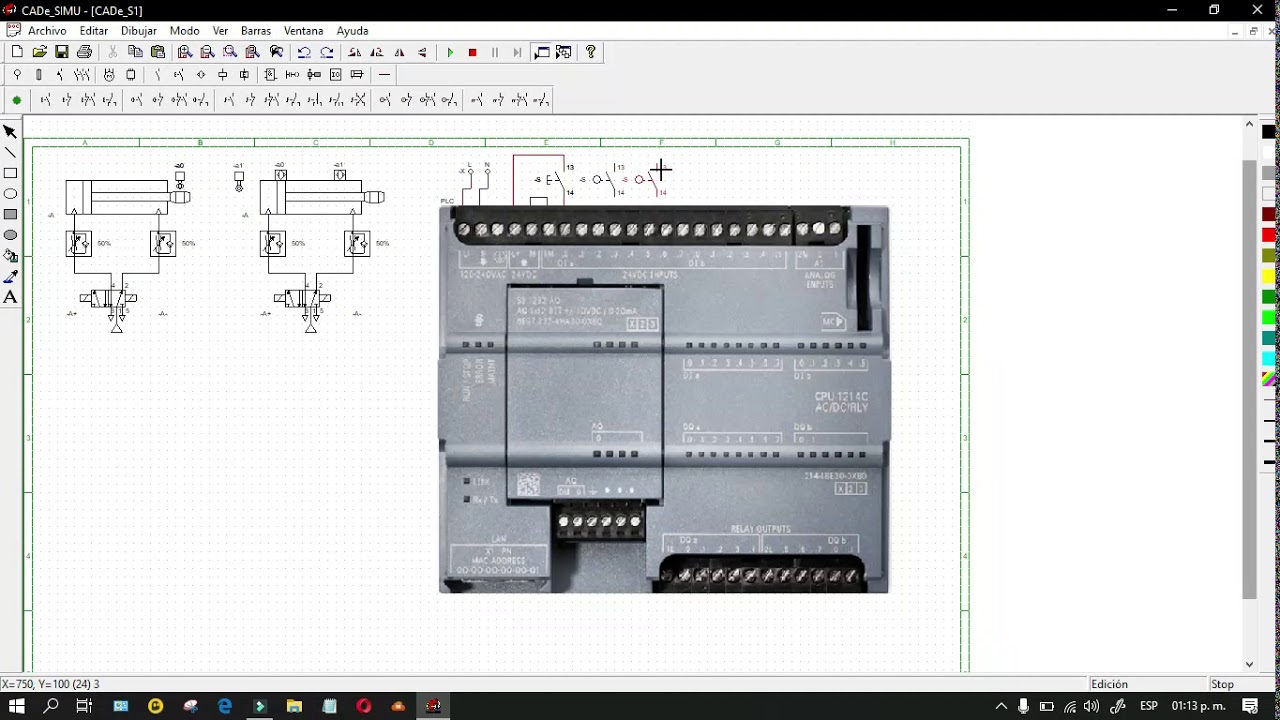Print the current schematic
The image size is (1280, 720).
click(85, 52)
